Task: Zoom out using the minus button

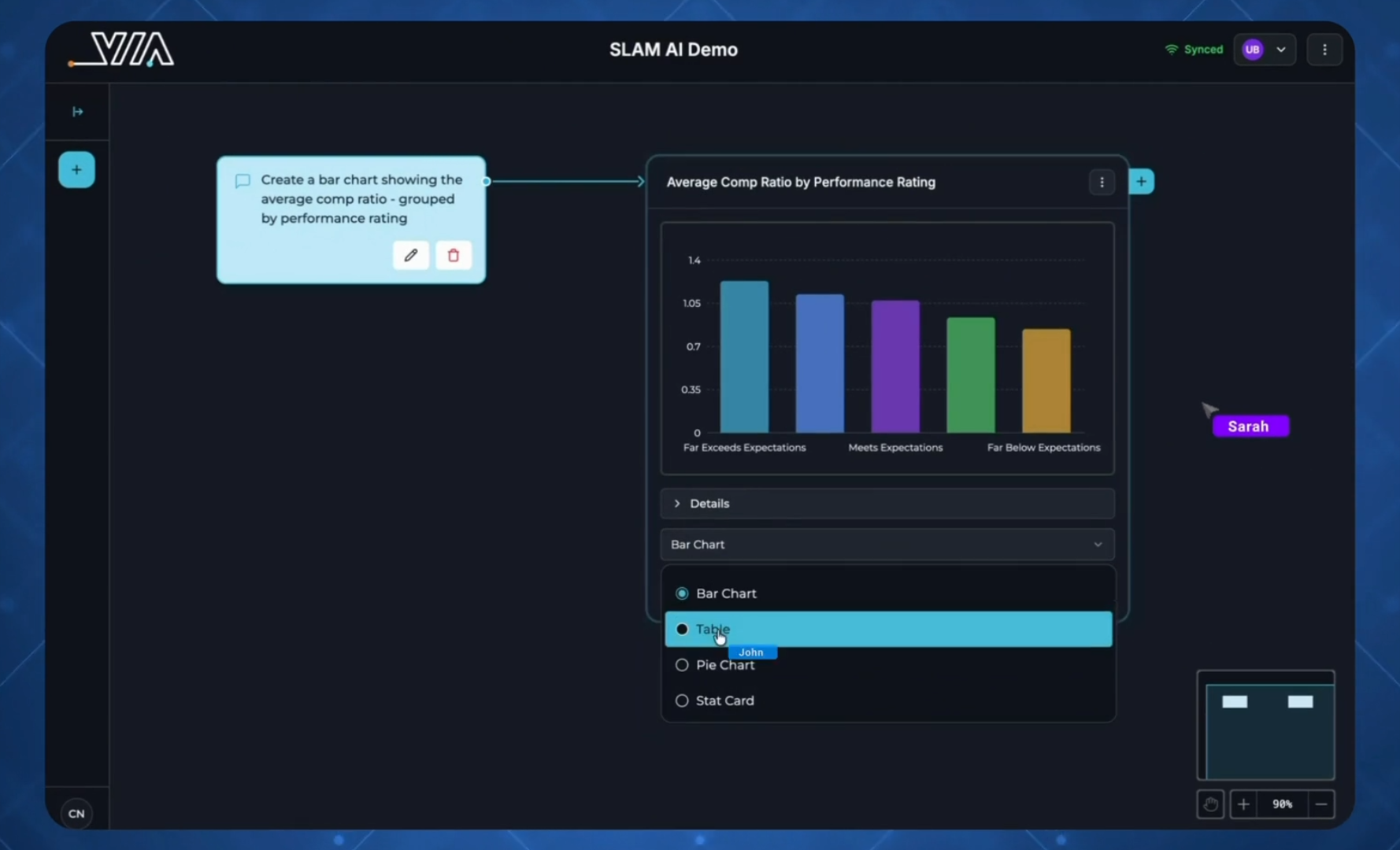Action: click(1321, 804)
